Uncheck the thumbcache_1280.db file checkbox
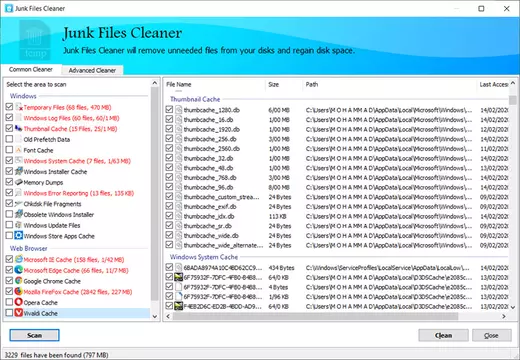This screenshot has width=520, height=360. pyautogui.click(x=169, y=110)
